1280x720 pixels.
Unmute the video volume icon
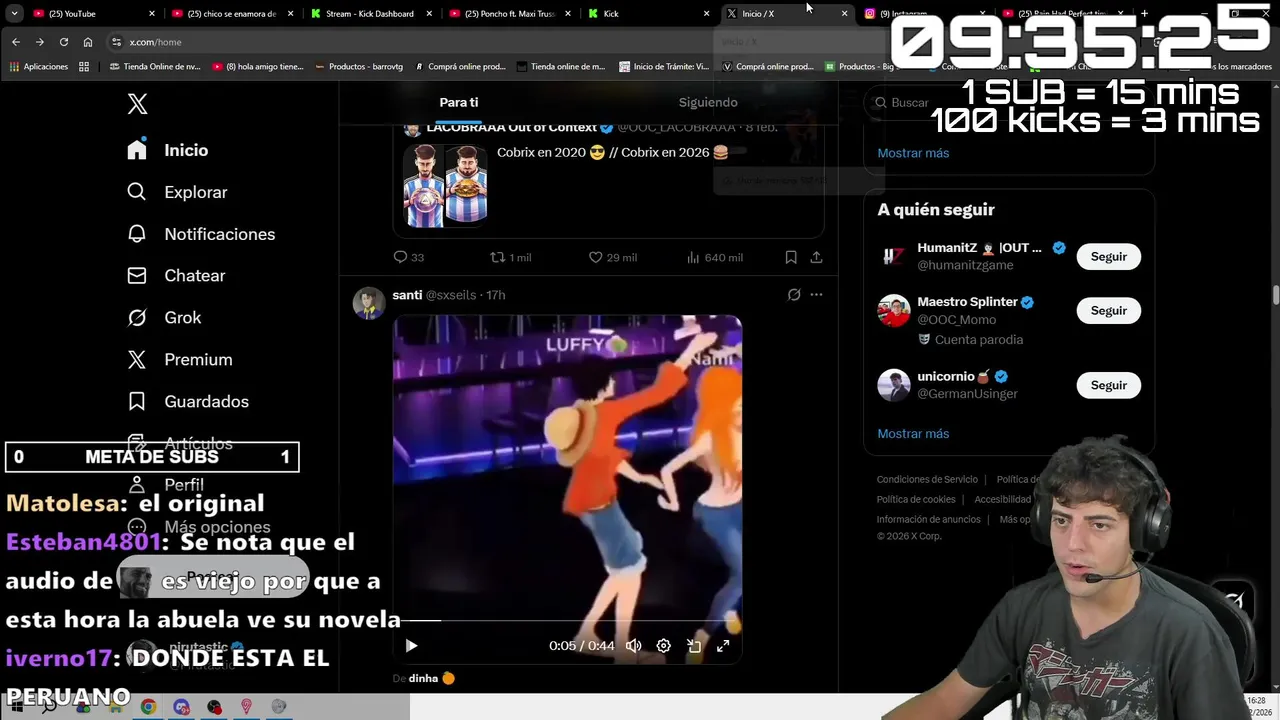click(633, 646)
